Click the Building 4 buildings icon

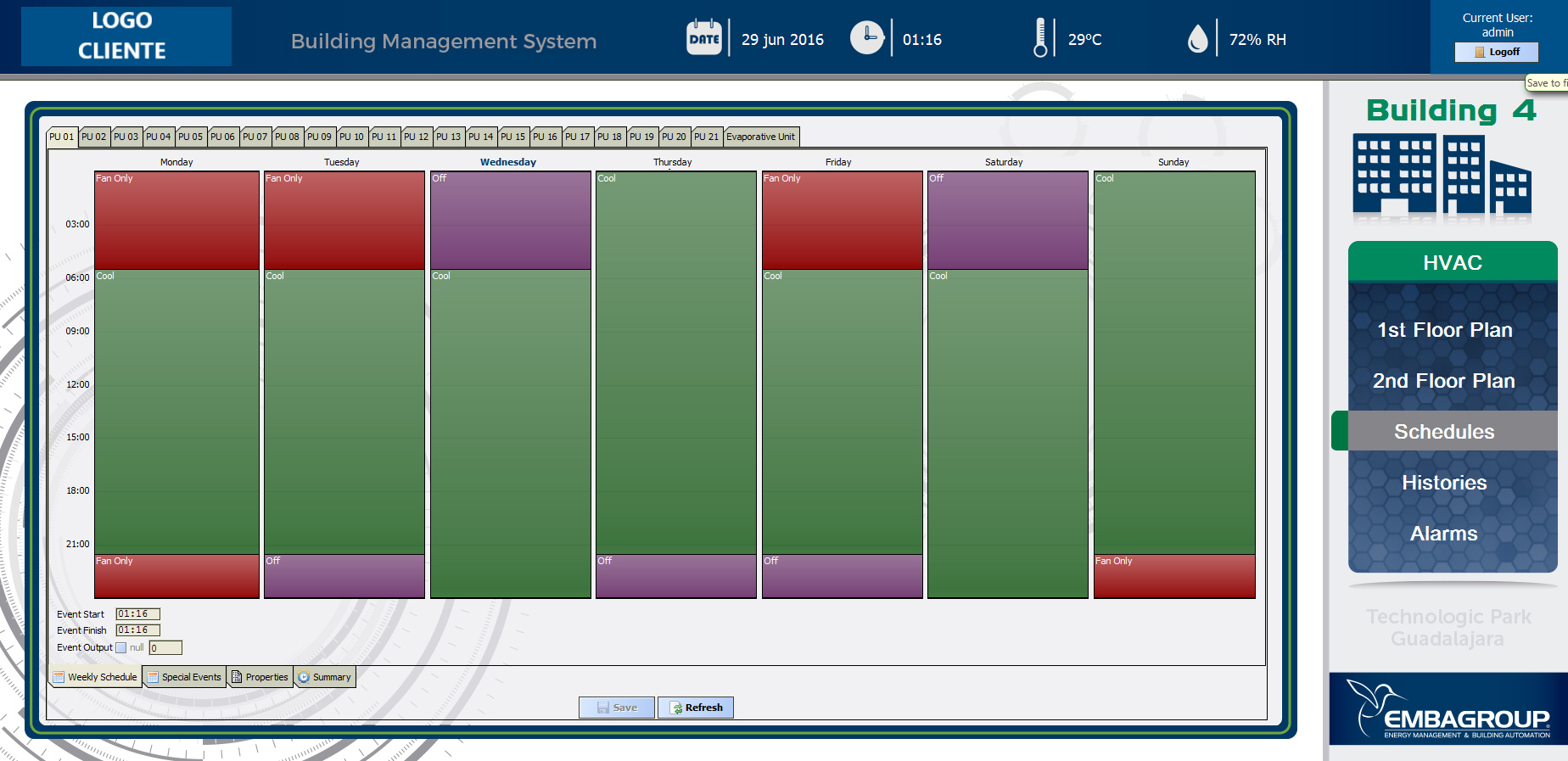pyautogui.click(x=1442, y=175)
